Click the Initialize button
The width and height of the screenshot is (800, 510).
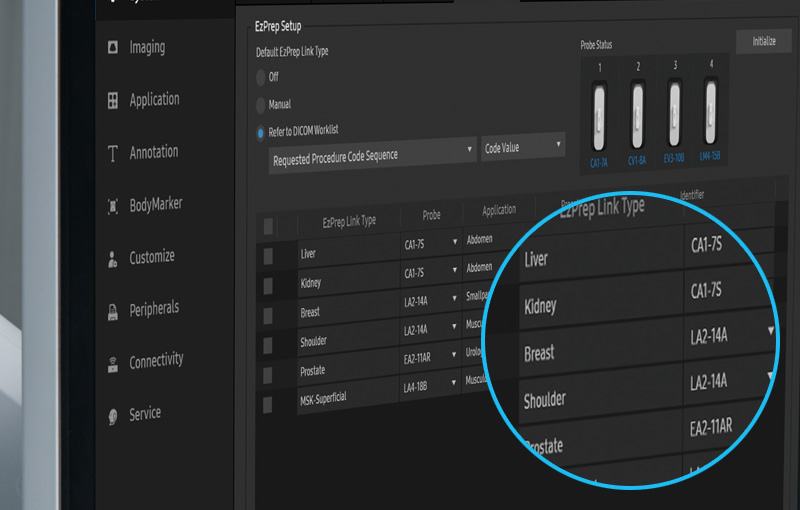(764, 41)
